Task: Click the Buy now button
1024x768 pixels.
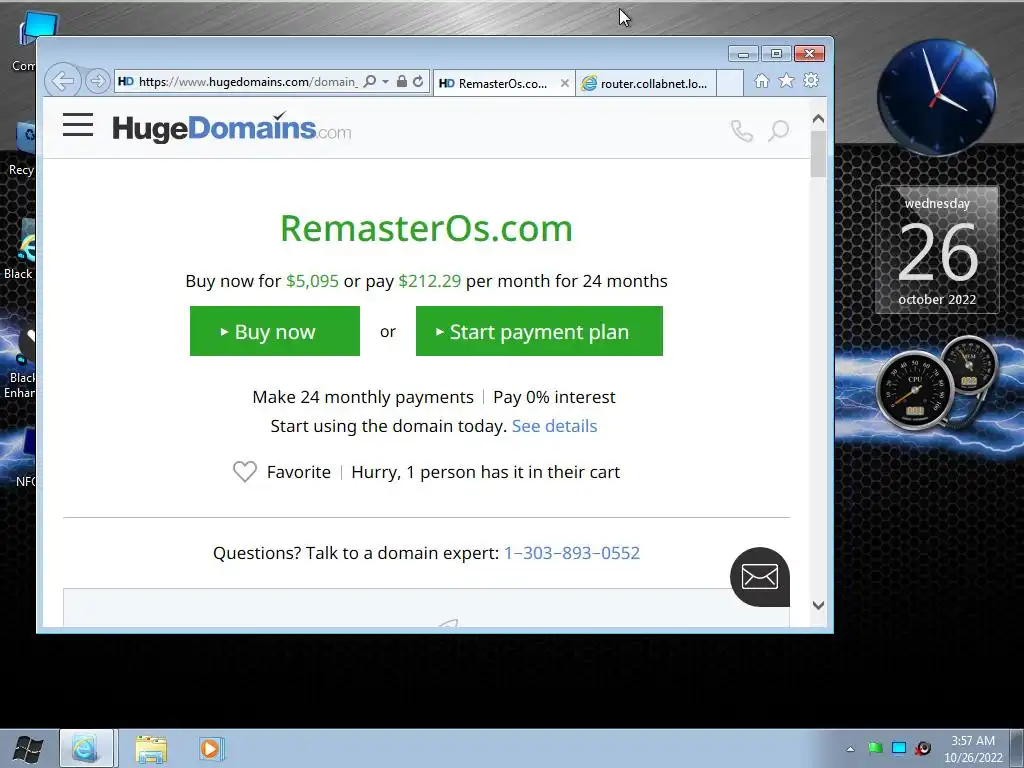Action: click(275, 331)
